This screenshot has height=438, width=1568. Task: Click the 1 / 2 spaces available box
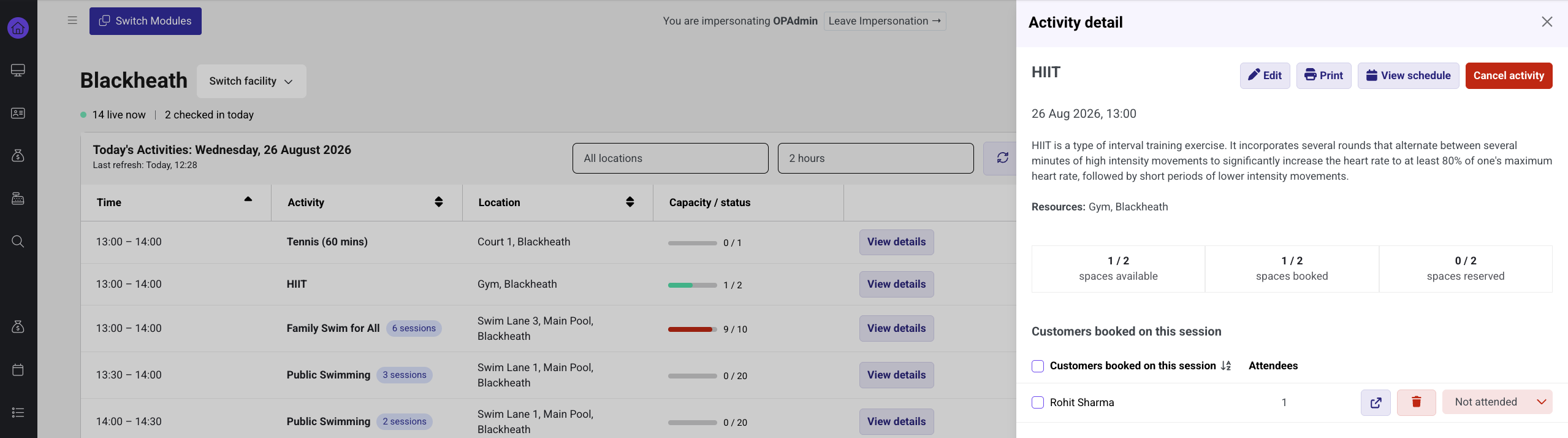[1118, 269]
